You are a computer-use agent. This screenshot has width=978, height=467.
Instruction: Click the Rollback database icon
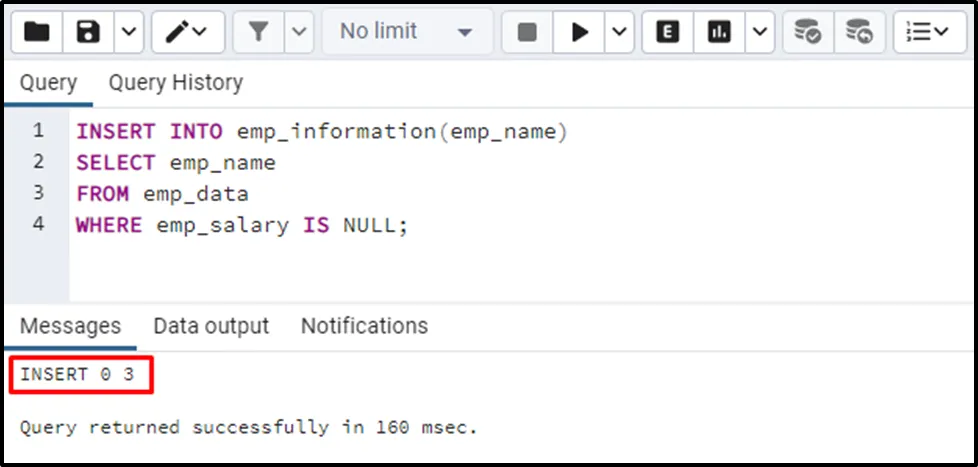858,32
